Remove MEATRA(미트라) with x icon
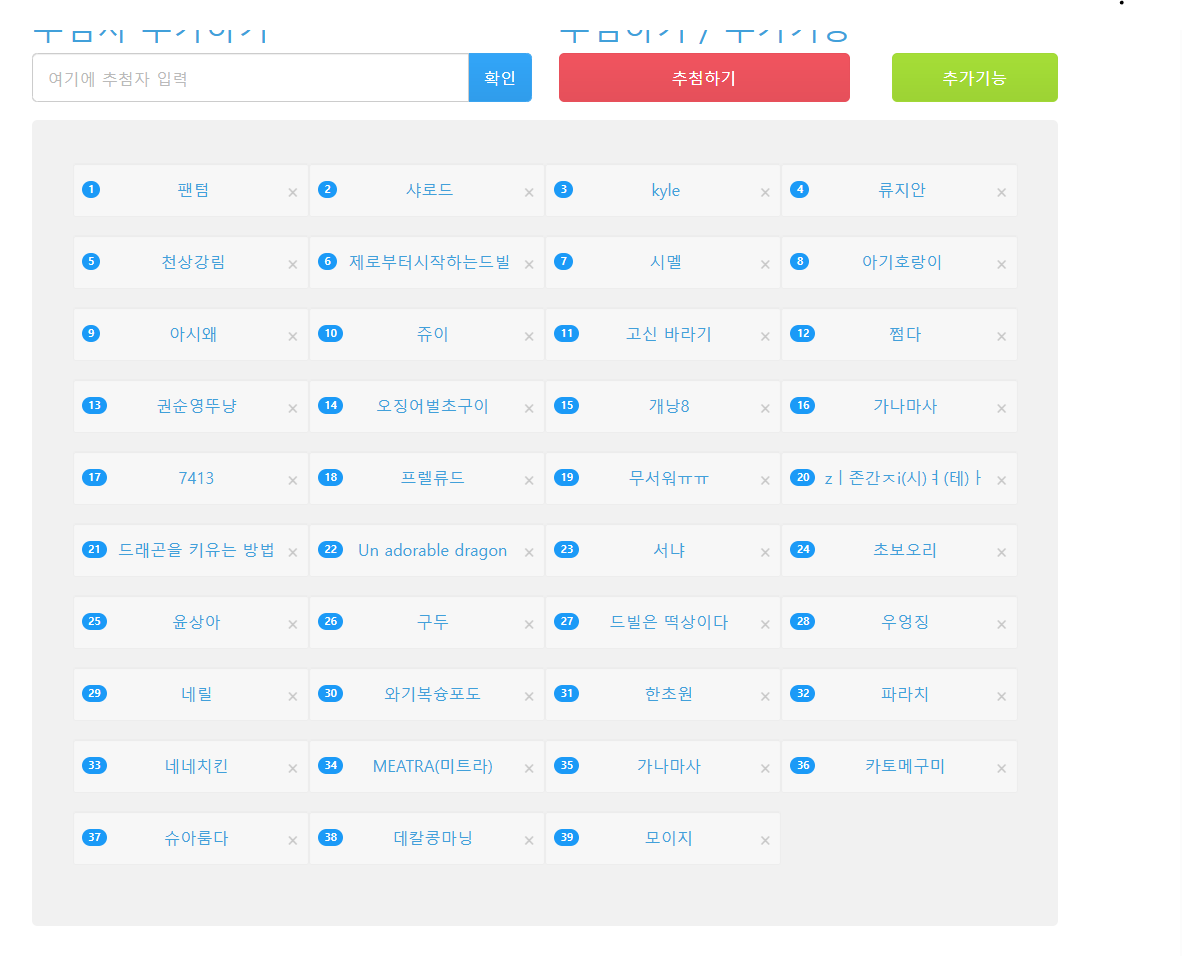 529,769
